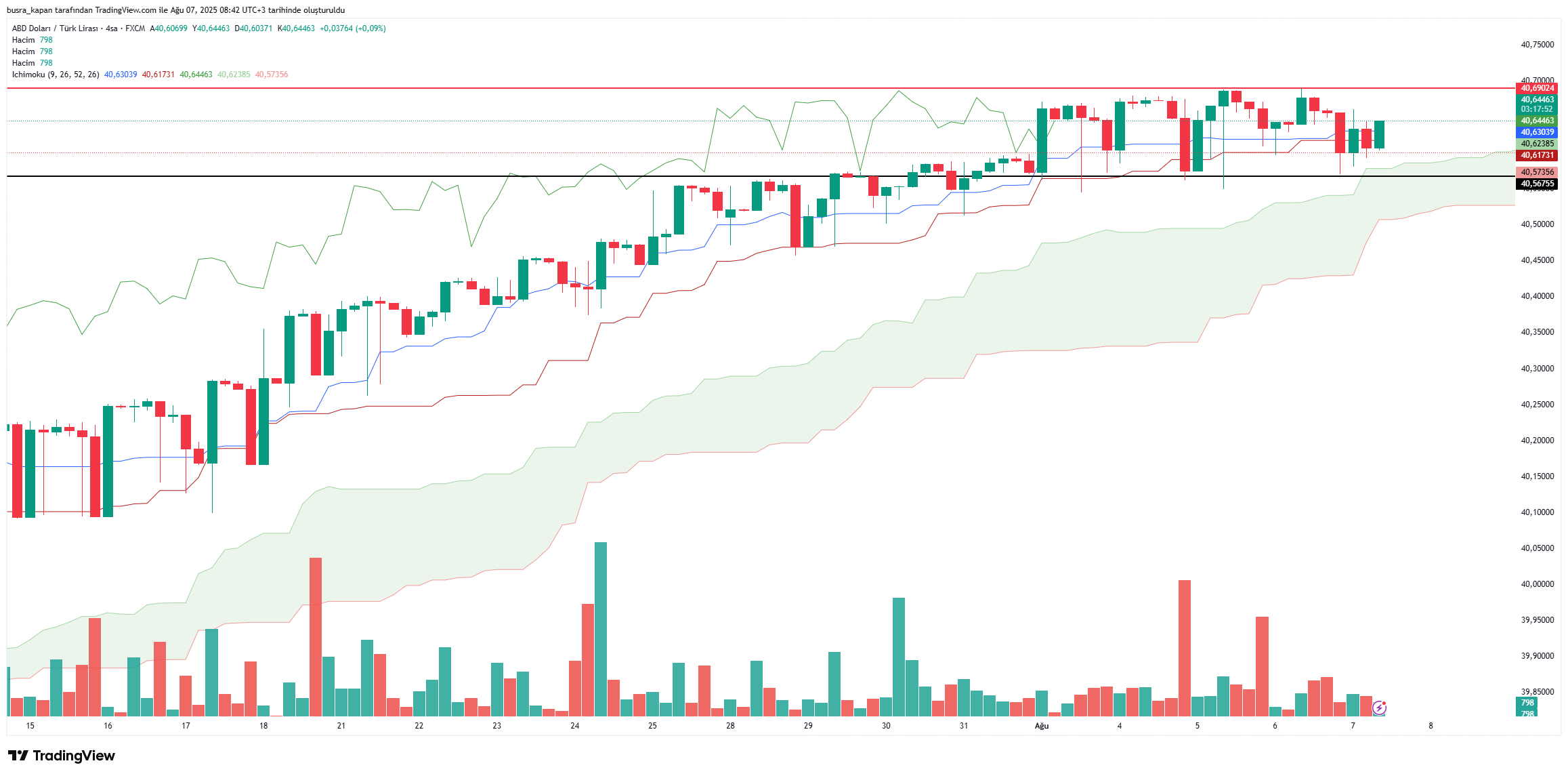
Task: Click the pink 40,57356 Senkou B price label
Action: tap(1537, 172)
